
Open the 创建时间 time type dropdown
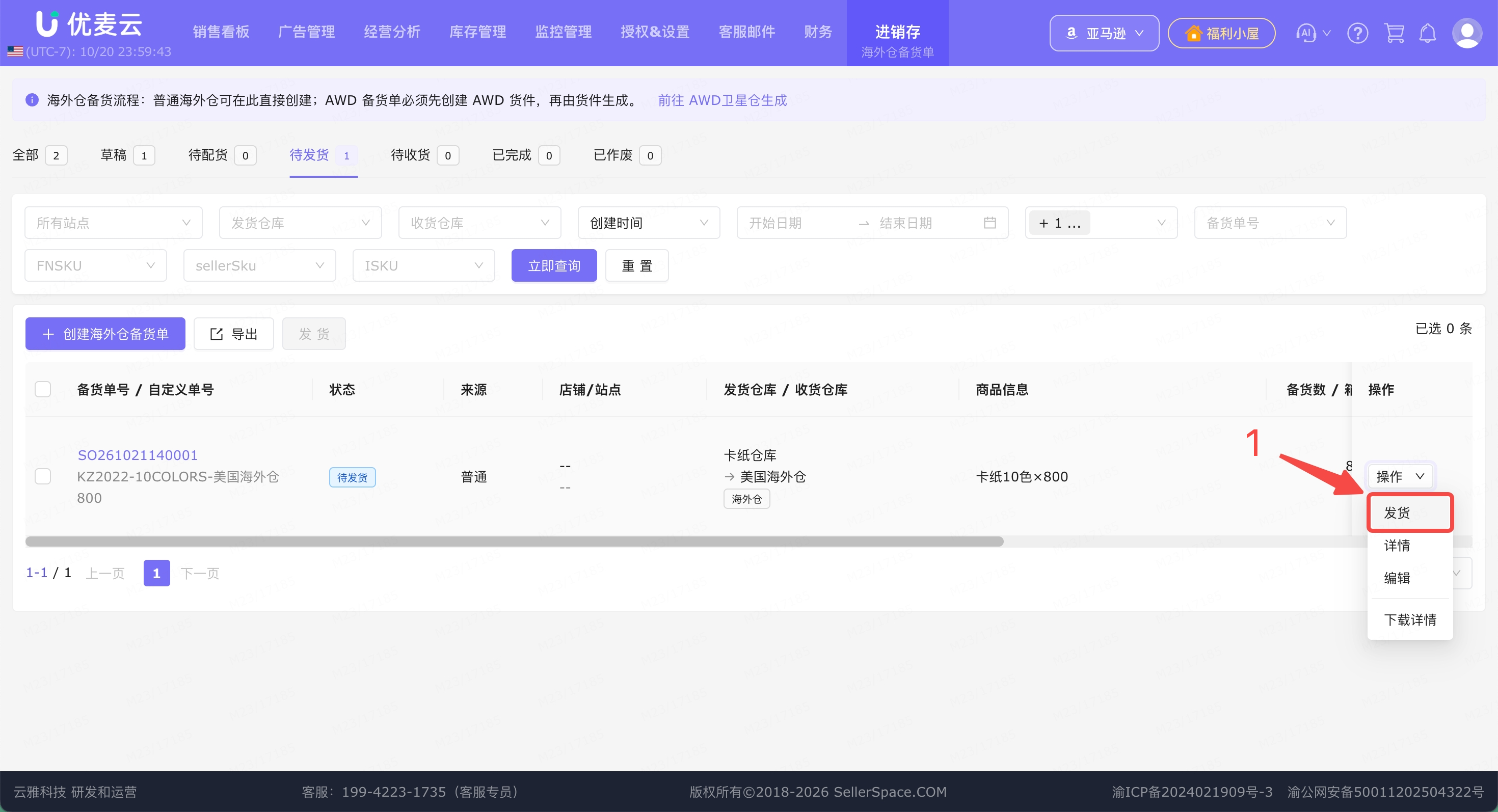[649, 223]
